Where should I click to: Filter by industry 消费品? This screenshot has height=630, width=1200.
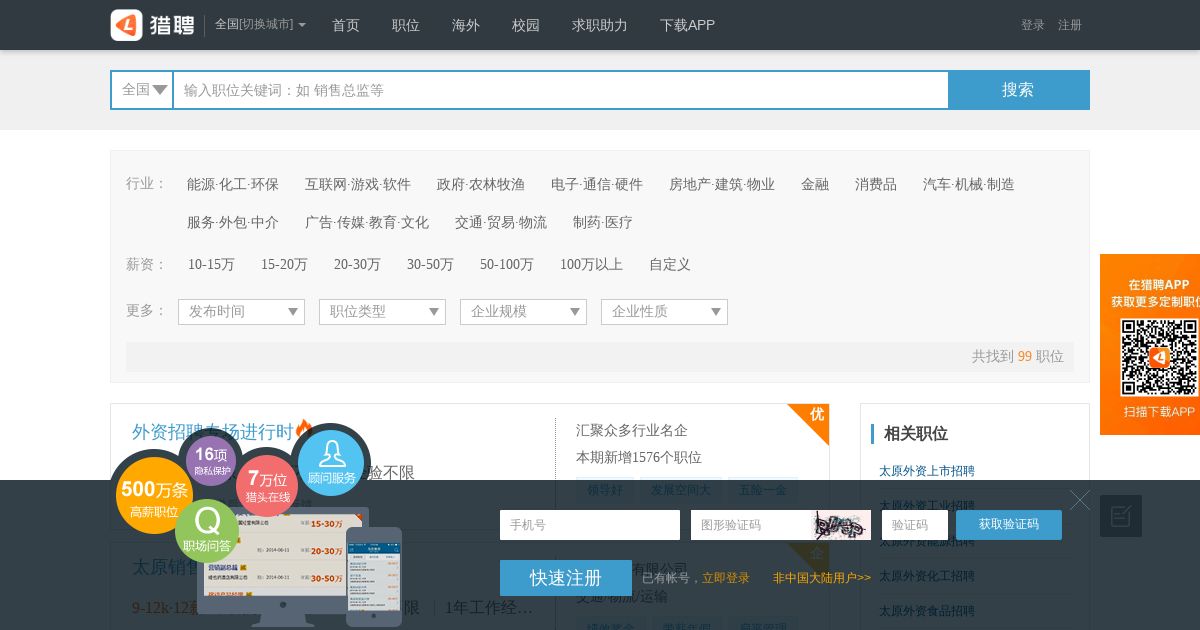pos(876,184)
